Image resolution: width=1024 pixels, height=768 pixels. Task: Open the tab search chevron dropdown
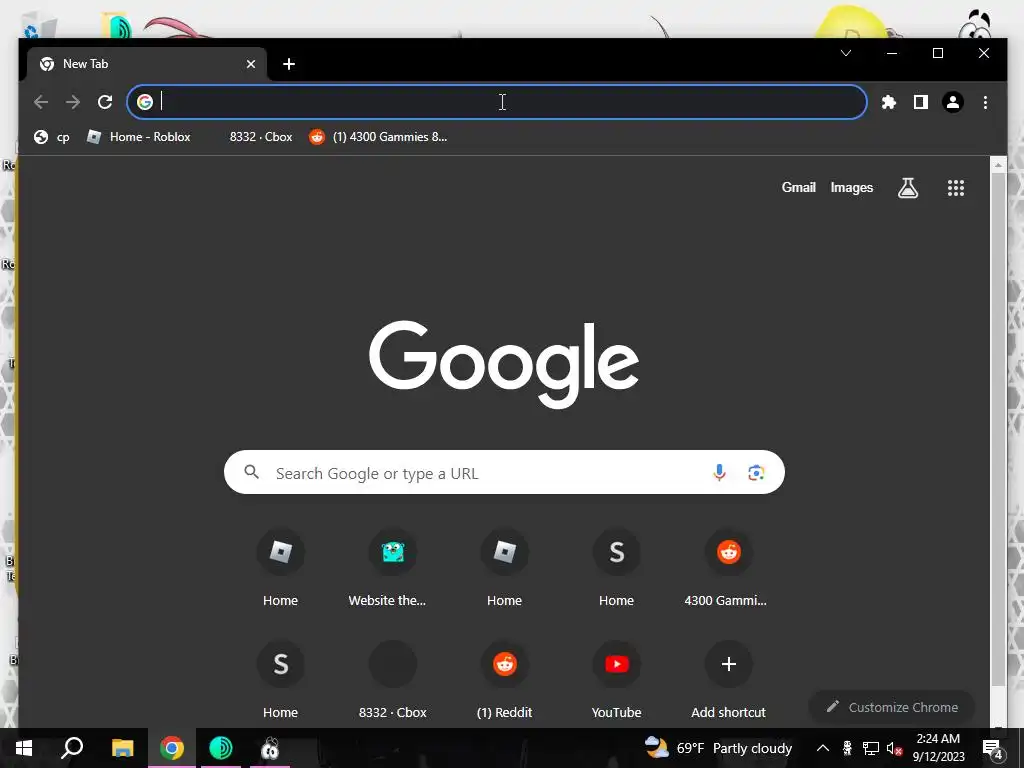point(846,53)
